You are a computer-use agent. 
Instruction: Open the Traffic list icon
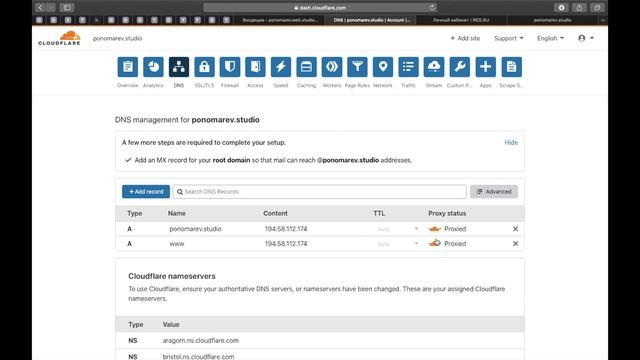pyautogui.click(x=409, y=67)
